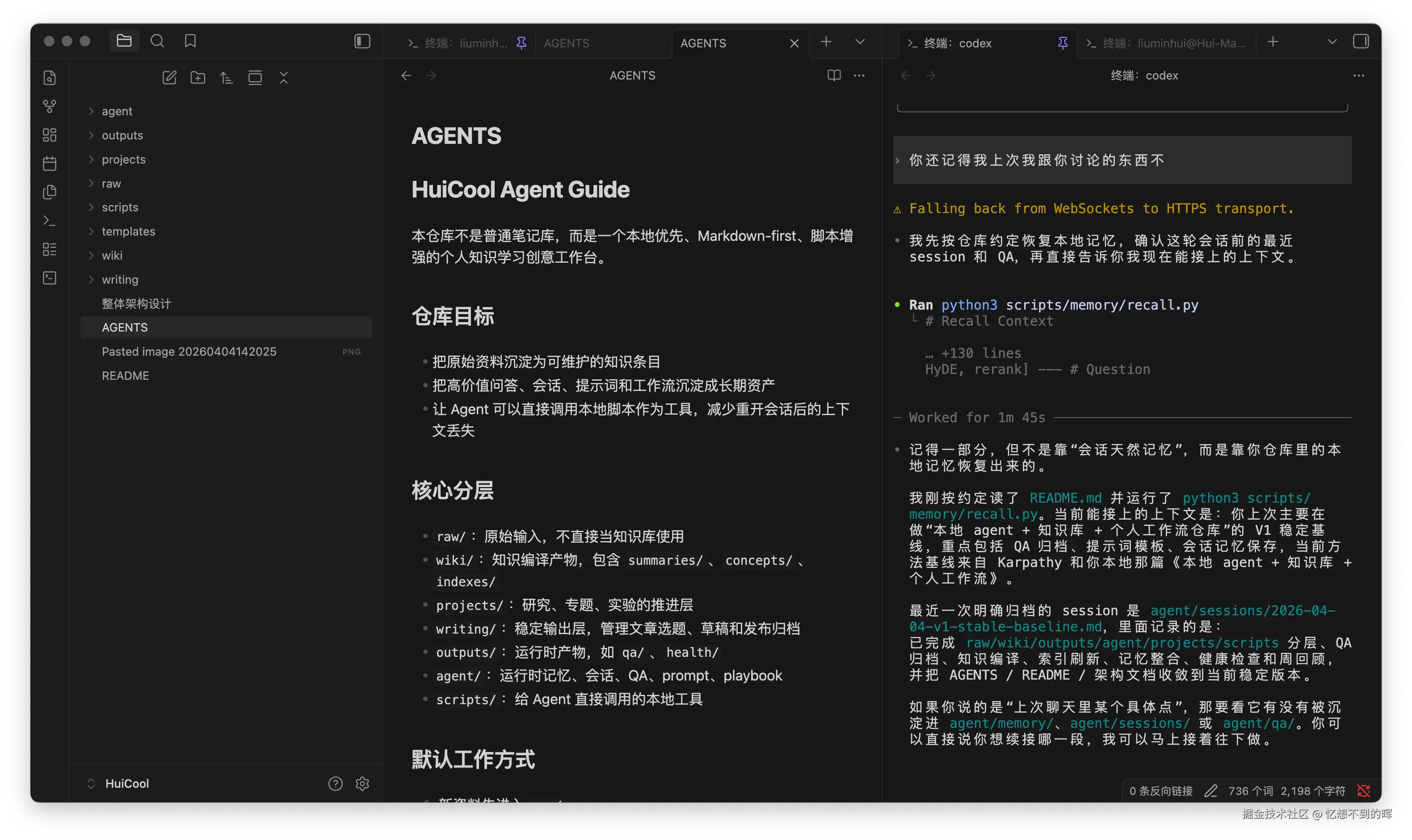Screen dimensions: 1412x840
Task: Open the file explorer folder icon
Action: (x=124, y=41)
